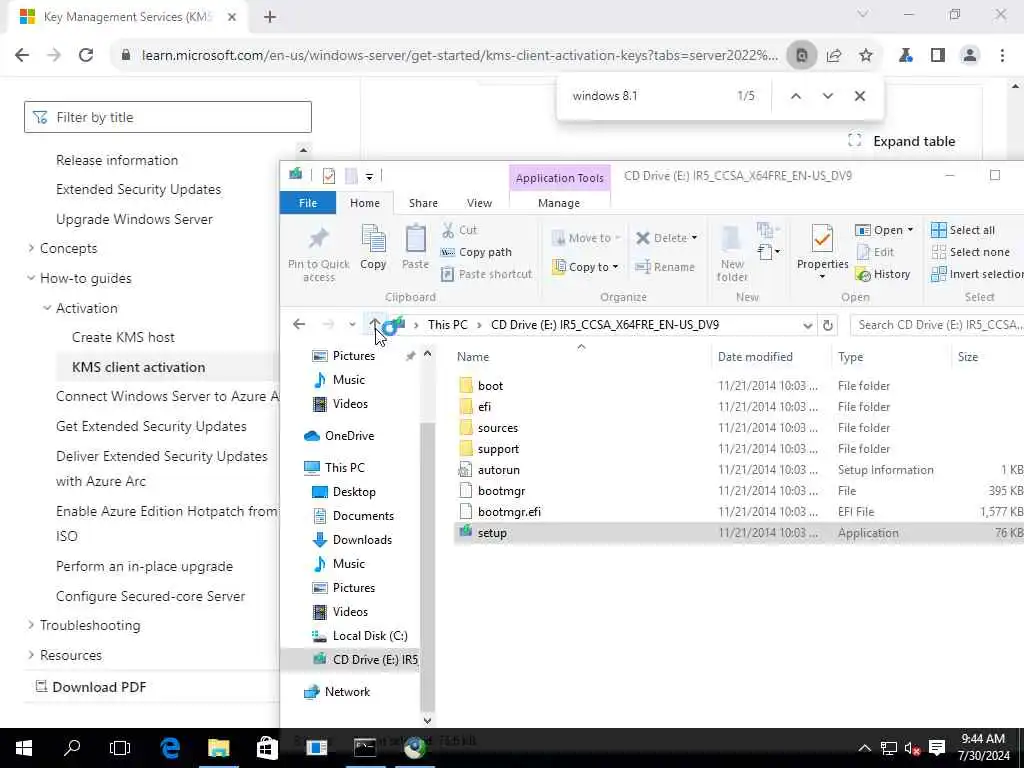Click Delete in Organize group
Viewport: 1024px width, 768px height.
[666, 238]
